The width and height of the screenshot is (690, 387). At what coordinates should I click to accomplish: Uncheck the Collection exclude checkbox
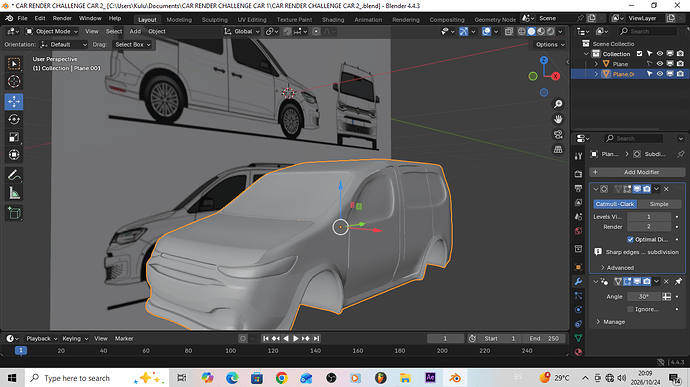639,54
